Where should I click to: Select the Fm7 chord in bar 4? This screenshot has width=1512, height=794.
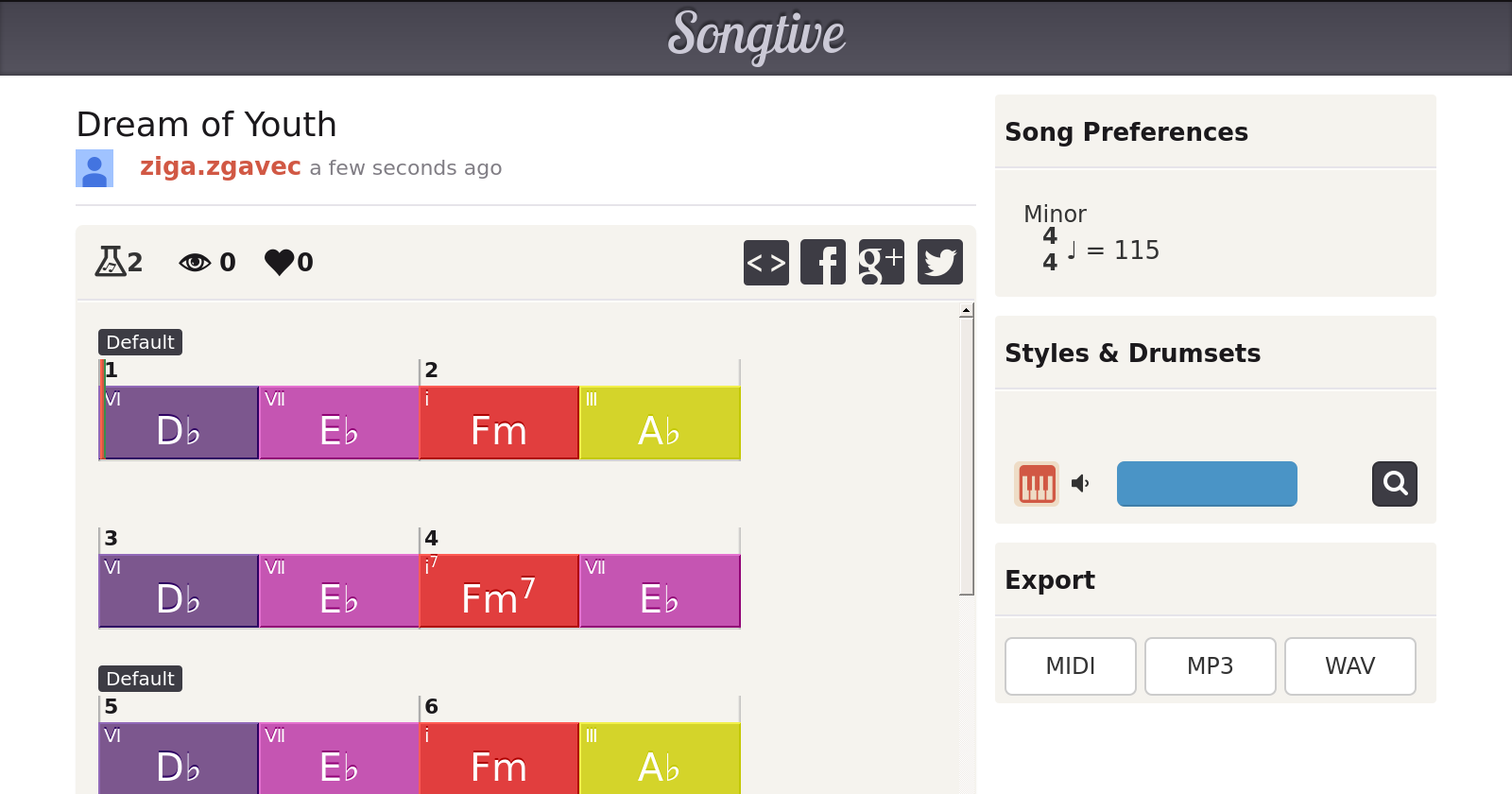point(499,592)
